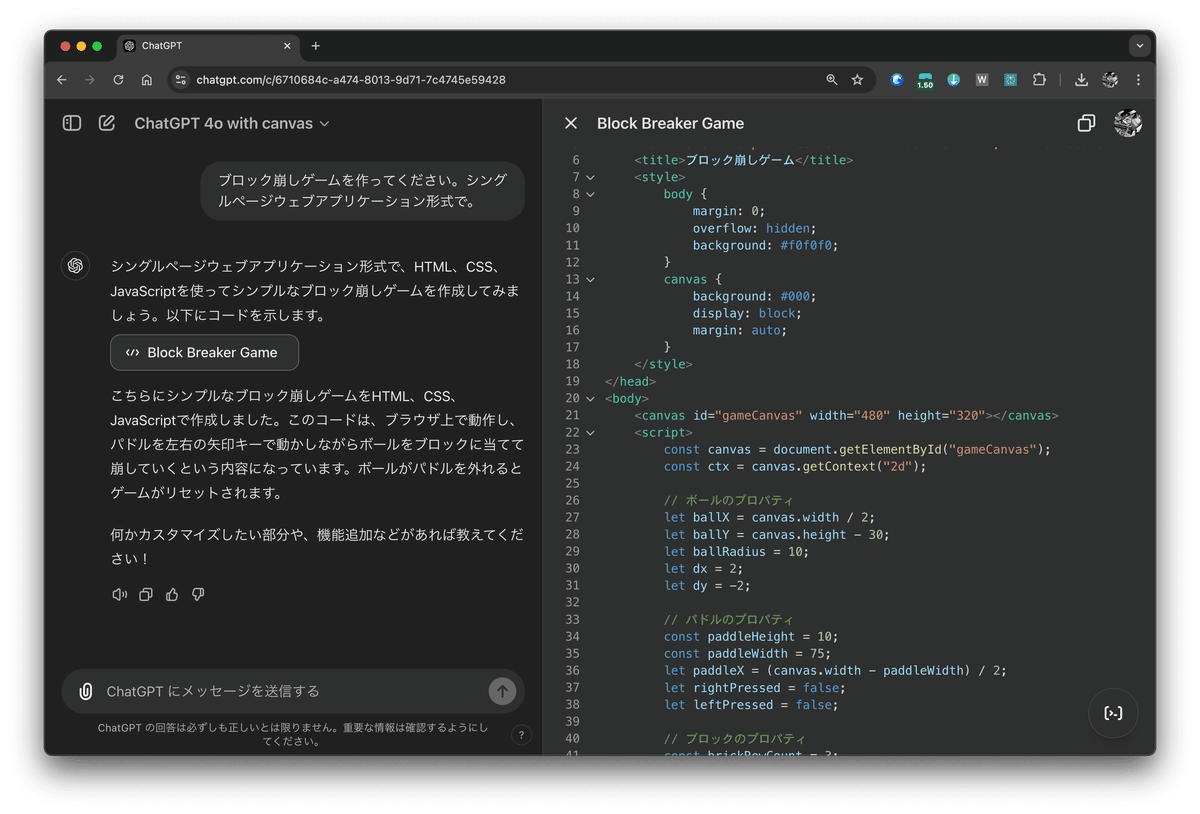
Task: Select the chatgpt.com URL in address bar
Action: 350,80
